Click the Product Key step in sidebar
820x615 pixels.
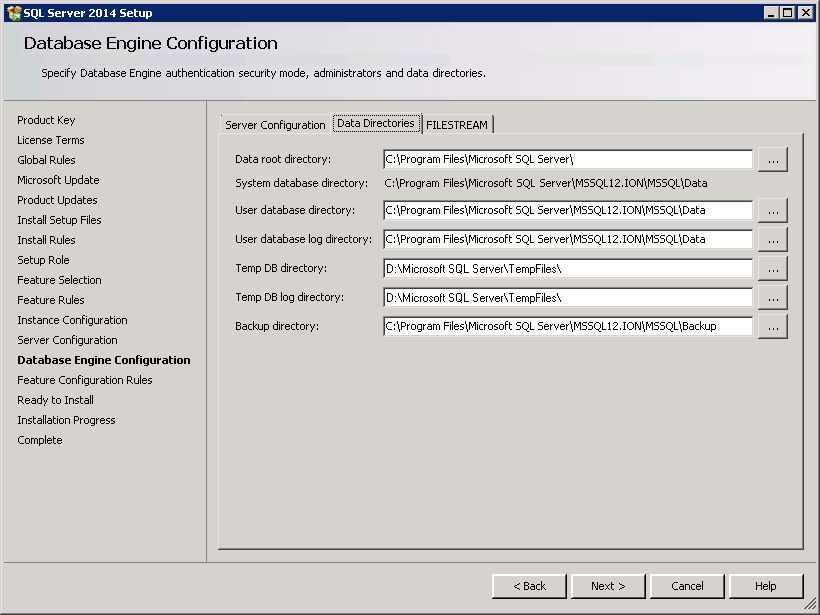coord(46,120)
